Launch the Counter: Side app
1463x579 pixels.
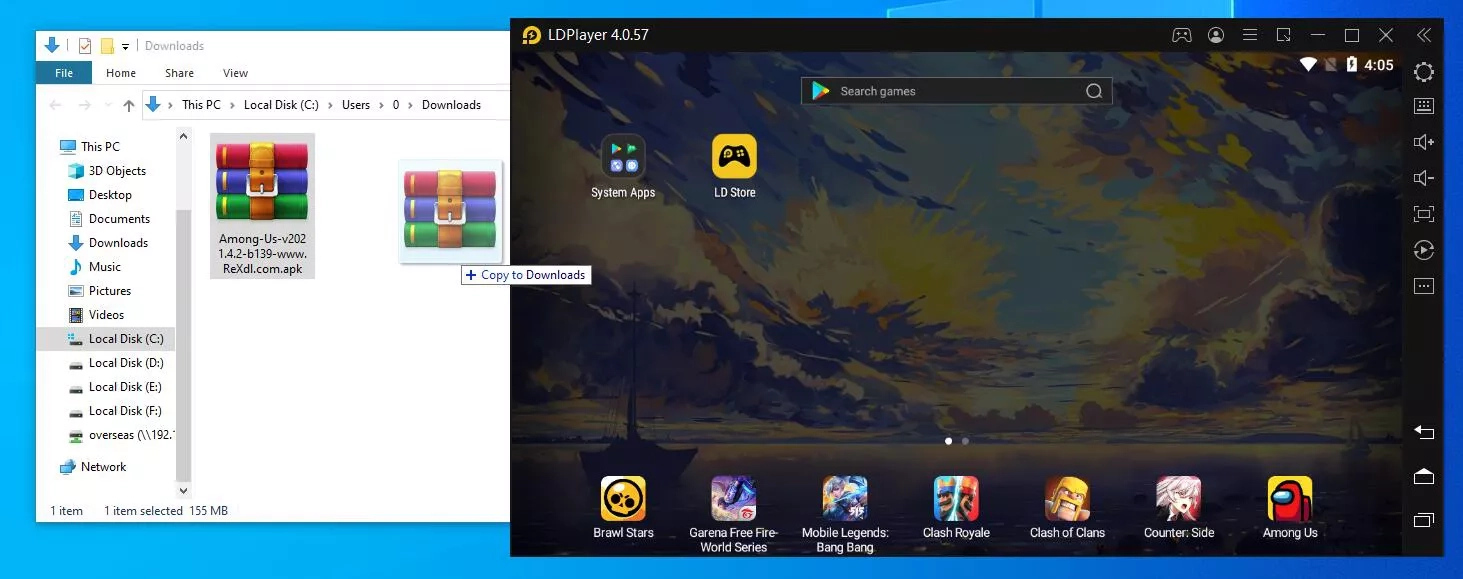tap(1179, 498)
